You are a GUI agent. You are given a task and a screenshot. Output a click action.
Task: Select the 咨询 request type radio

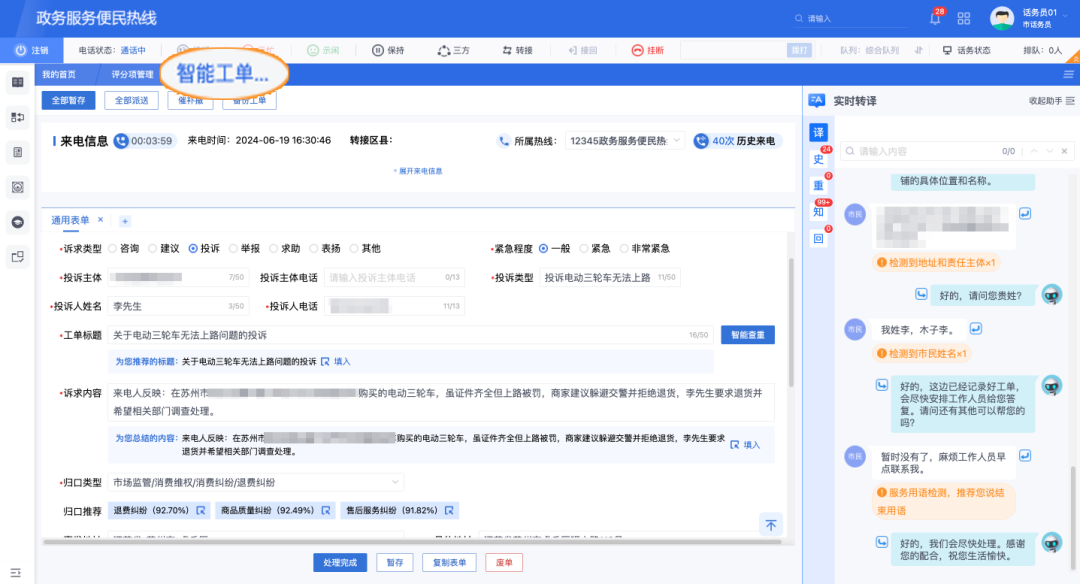[111, 248]
